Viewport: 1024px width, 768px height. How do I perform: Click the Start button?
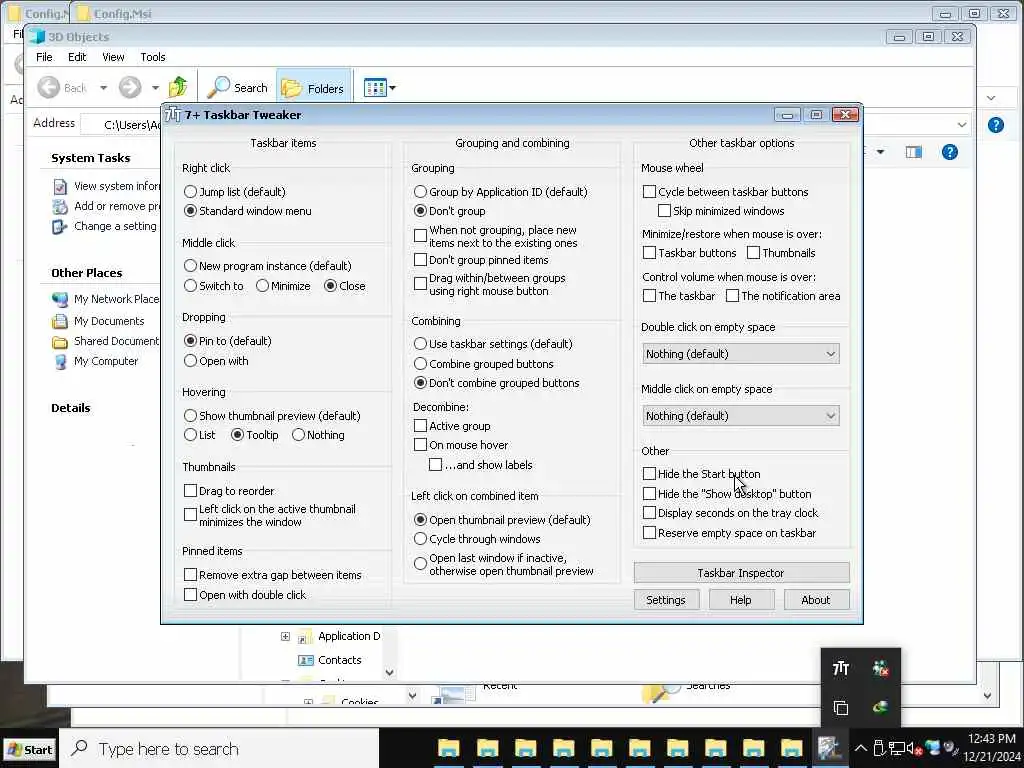(x=29, y=749)
